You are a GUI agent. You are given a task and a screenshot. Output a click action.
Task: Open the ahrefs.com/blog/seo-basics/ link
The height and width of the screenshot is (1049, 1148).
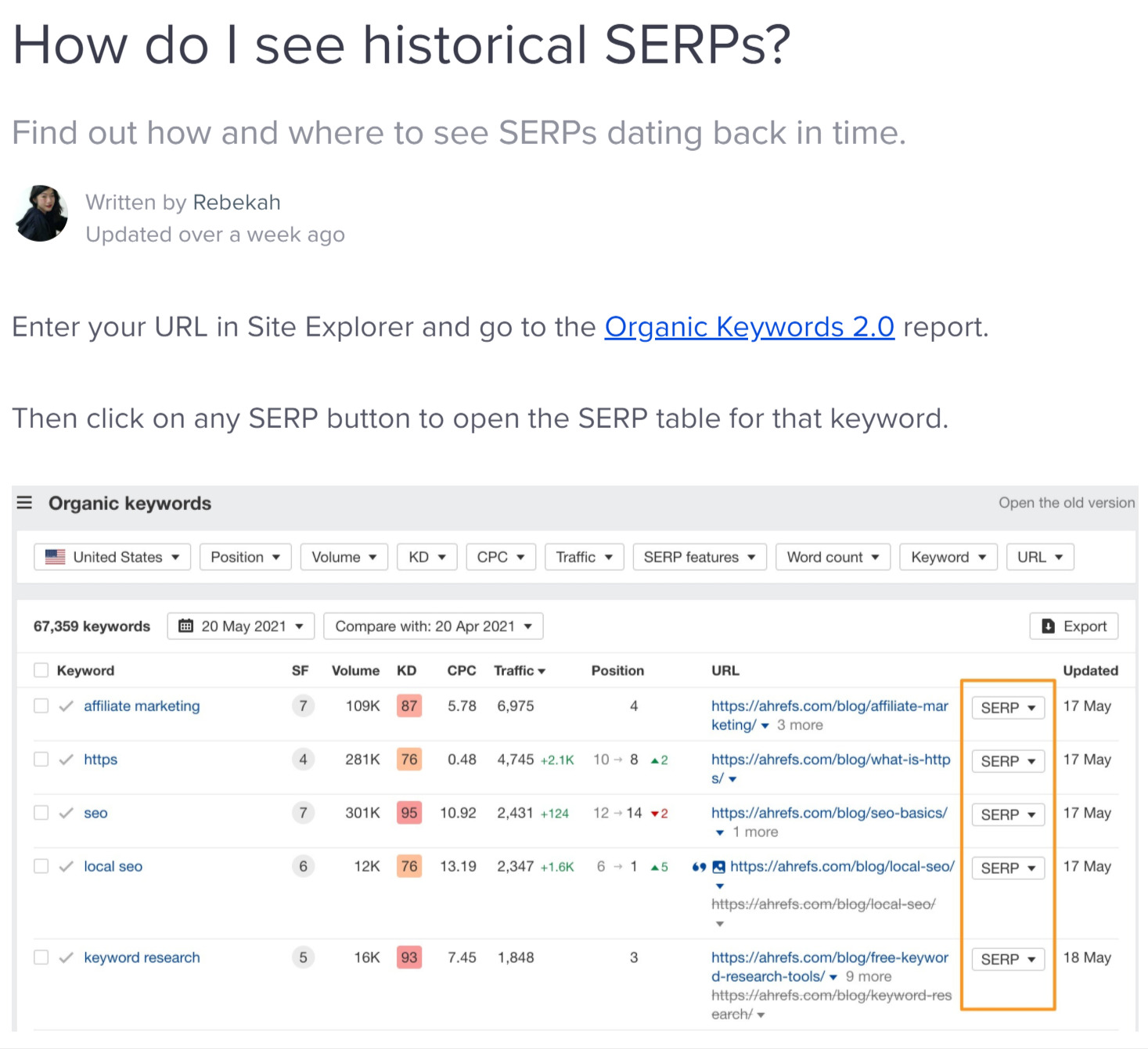click(828, 813)
